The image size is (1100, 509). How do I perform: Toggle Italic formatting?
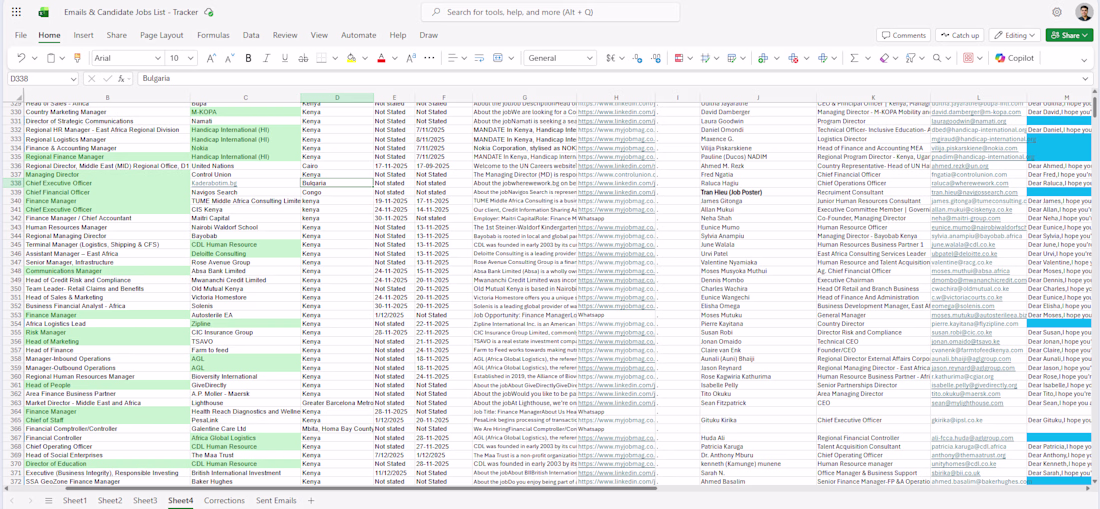click(x=267, y=58)
